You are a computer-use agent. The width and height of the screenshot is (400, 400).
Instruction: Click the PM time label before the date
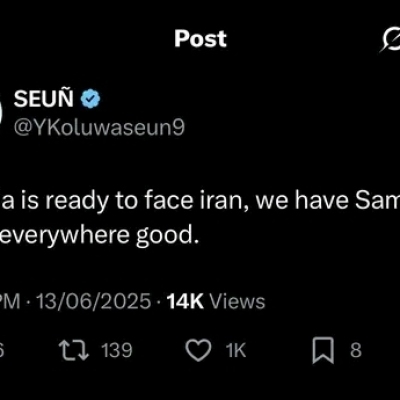tap(10, 301)
